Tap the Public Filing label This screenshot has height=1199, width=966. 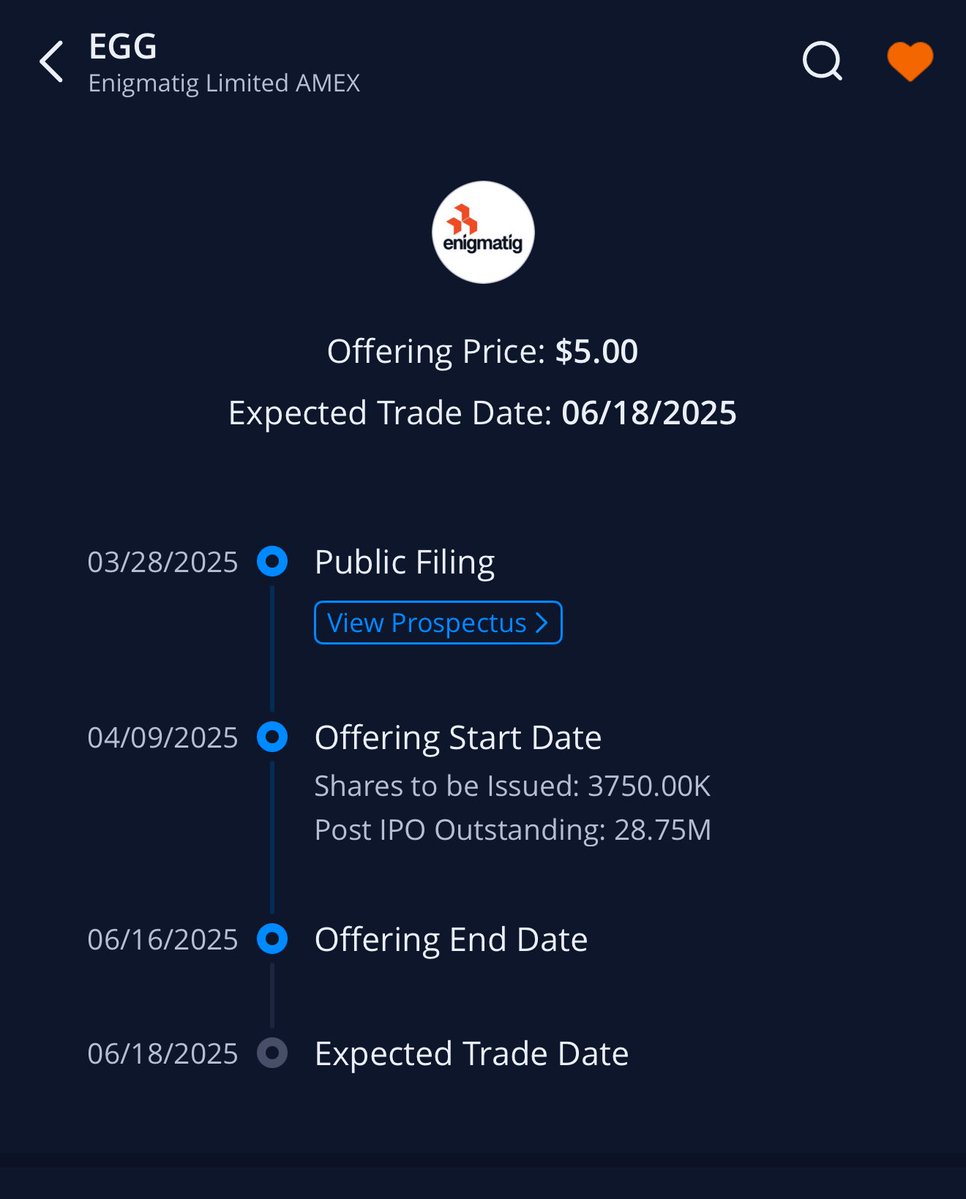[405, 562]
